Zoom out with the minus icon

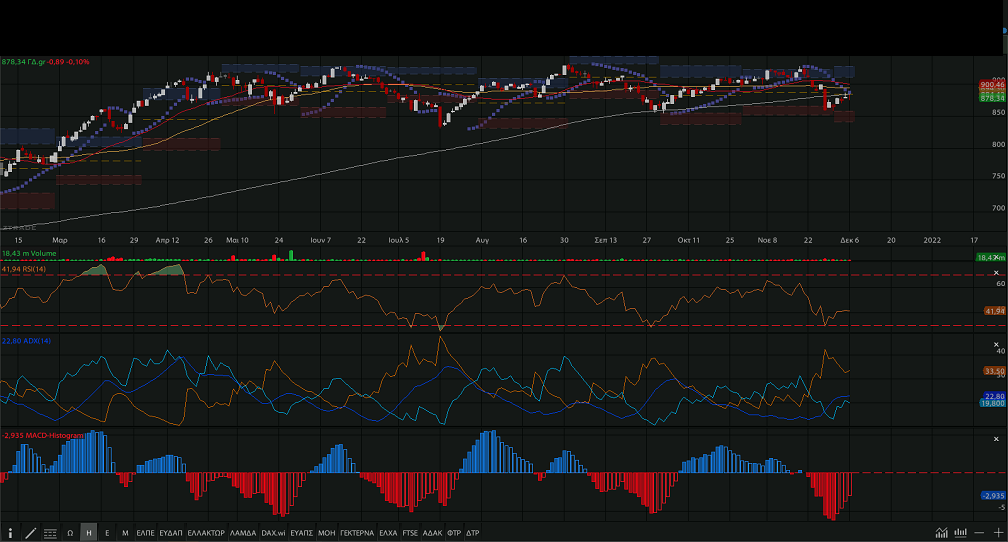pyautogui.click(x=980, y=533)
